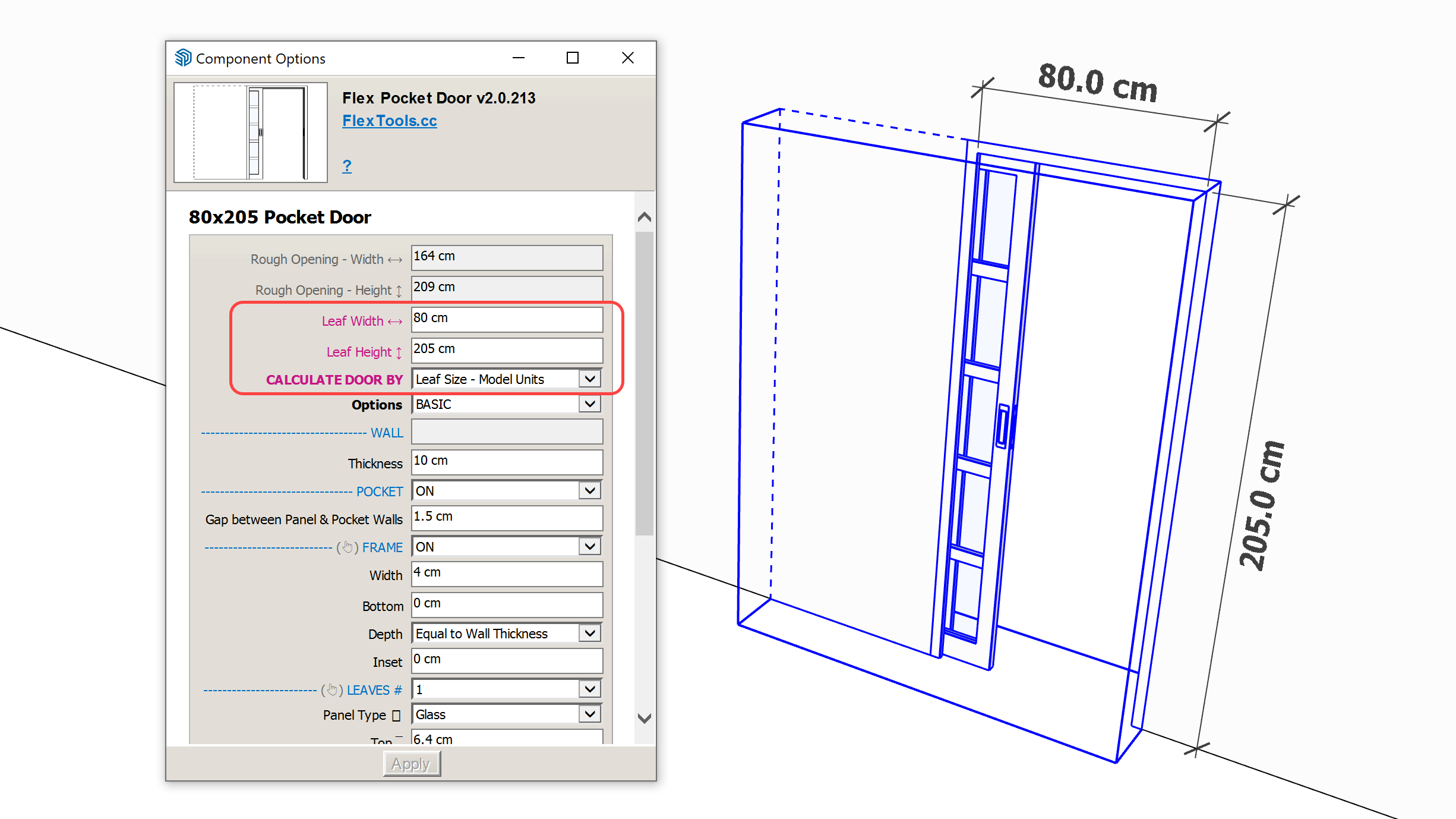Click the scroll down arrow
The image size is (1456, 819).
tap(644, 718)
